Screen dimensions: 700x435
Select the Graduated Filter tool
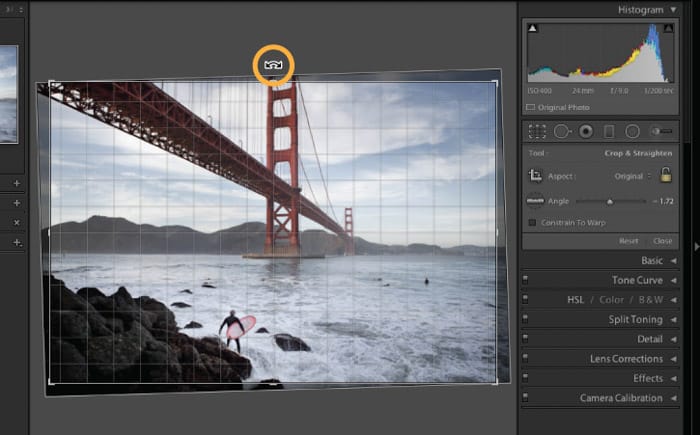[609, 131]
